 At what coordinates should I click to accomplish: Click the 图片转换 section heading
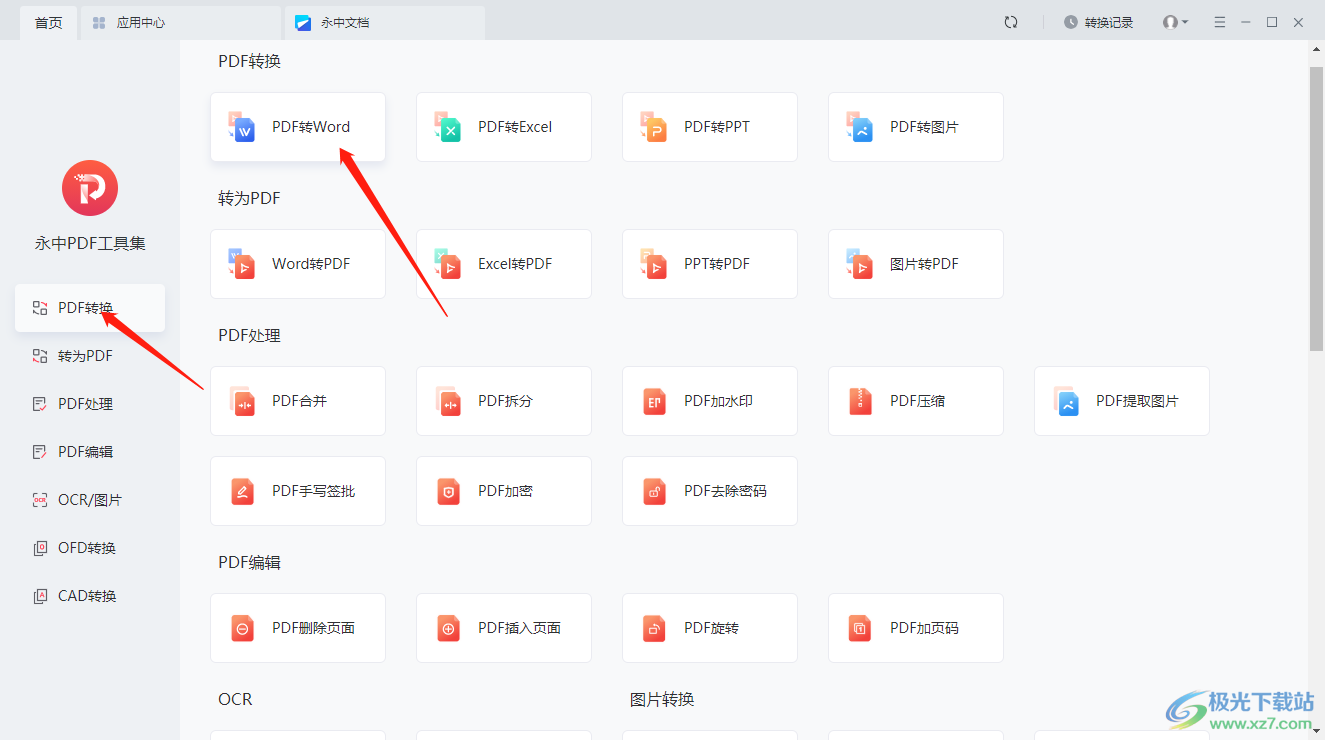[662, 699]
